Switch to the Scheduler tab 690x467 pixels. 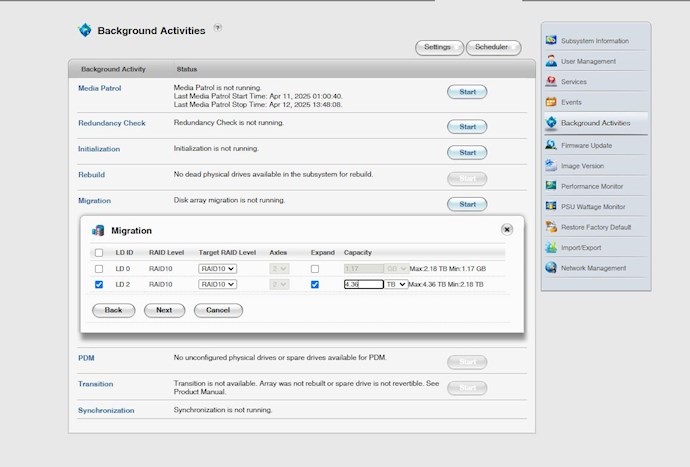pyautogui.click(x=492, y=47)
